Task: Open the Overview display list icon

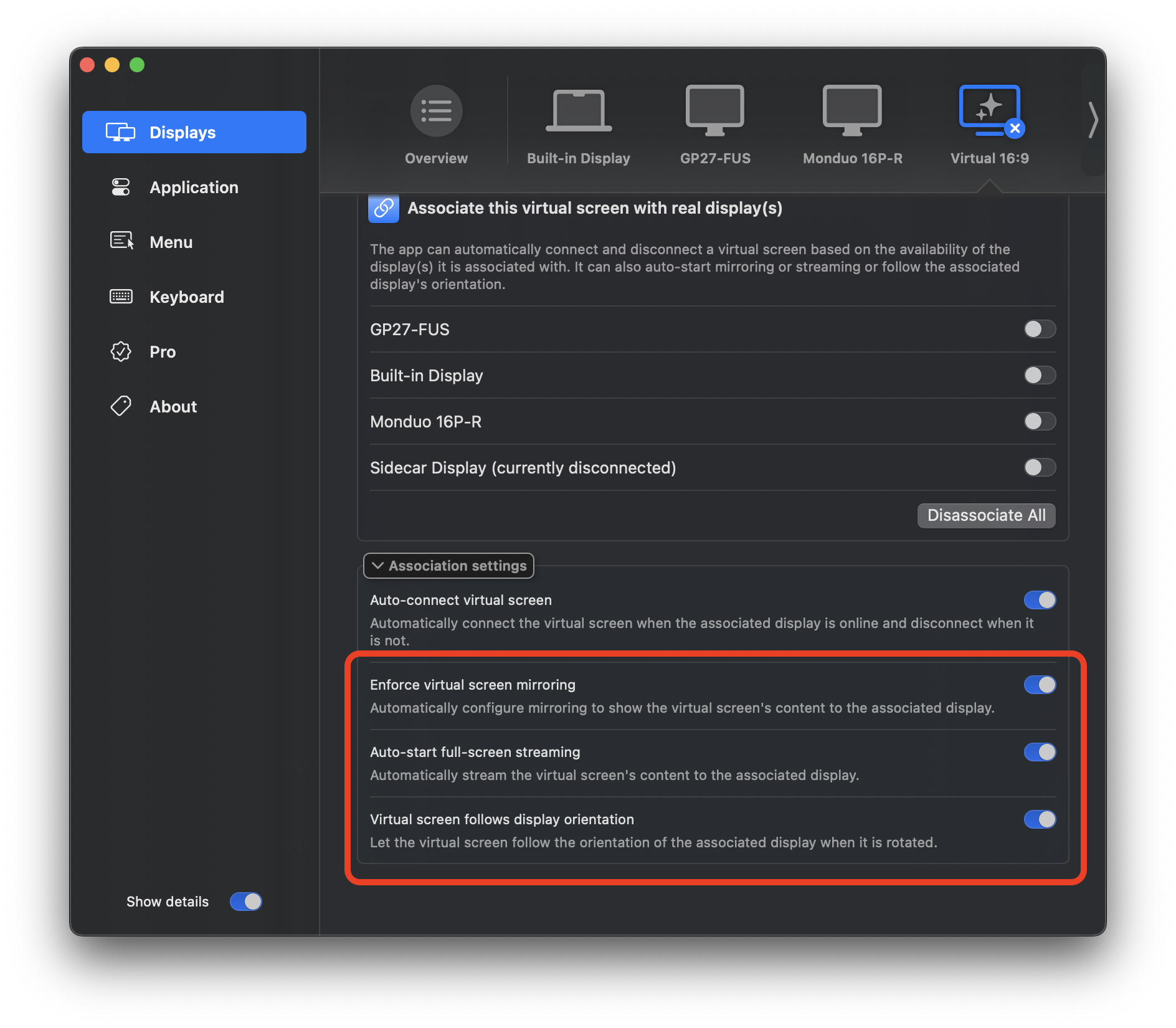Action: [x=435, y=111]
